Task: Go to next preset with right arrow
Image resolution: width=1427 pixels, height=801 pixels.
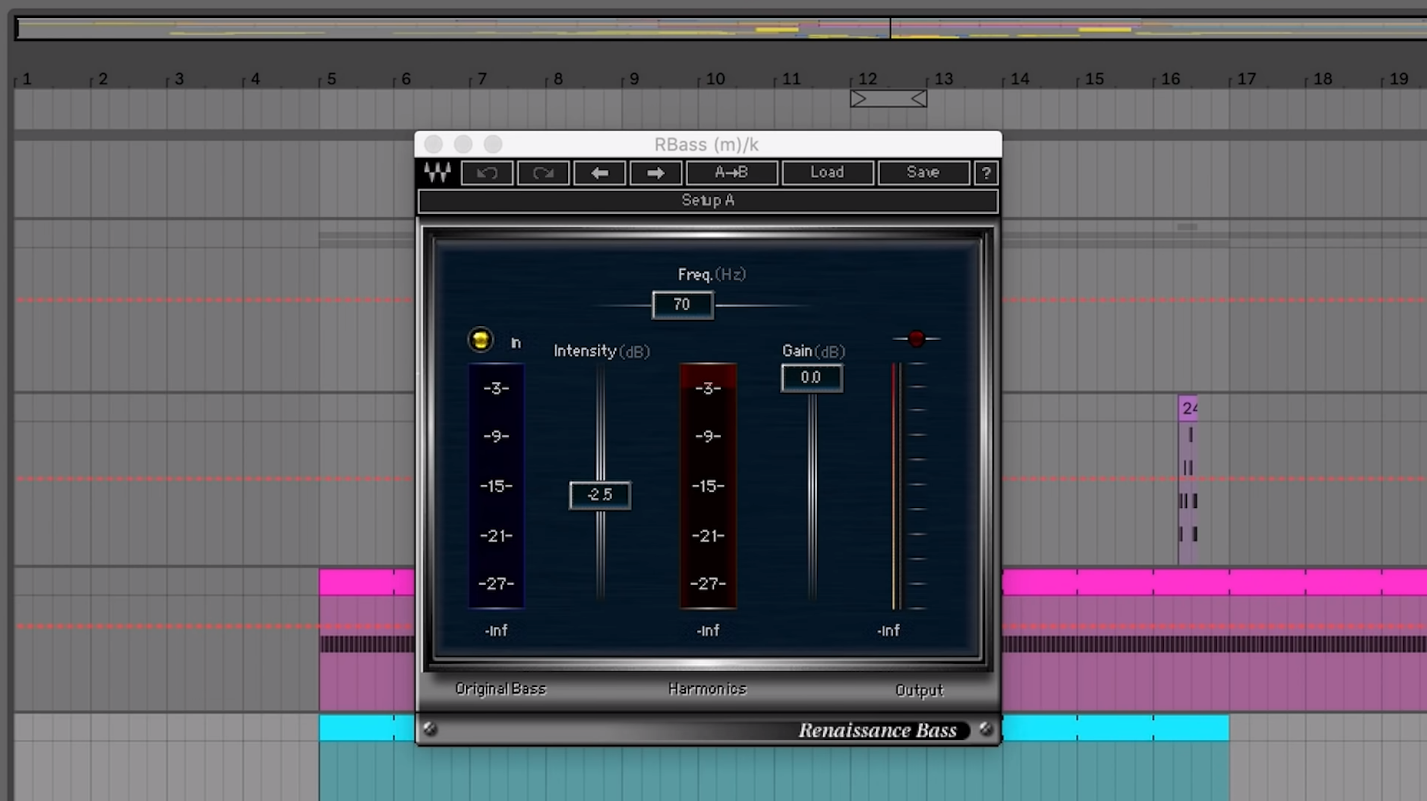Action: pos(656,173)
